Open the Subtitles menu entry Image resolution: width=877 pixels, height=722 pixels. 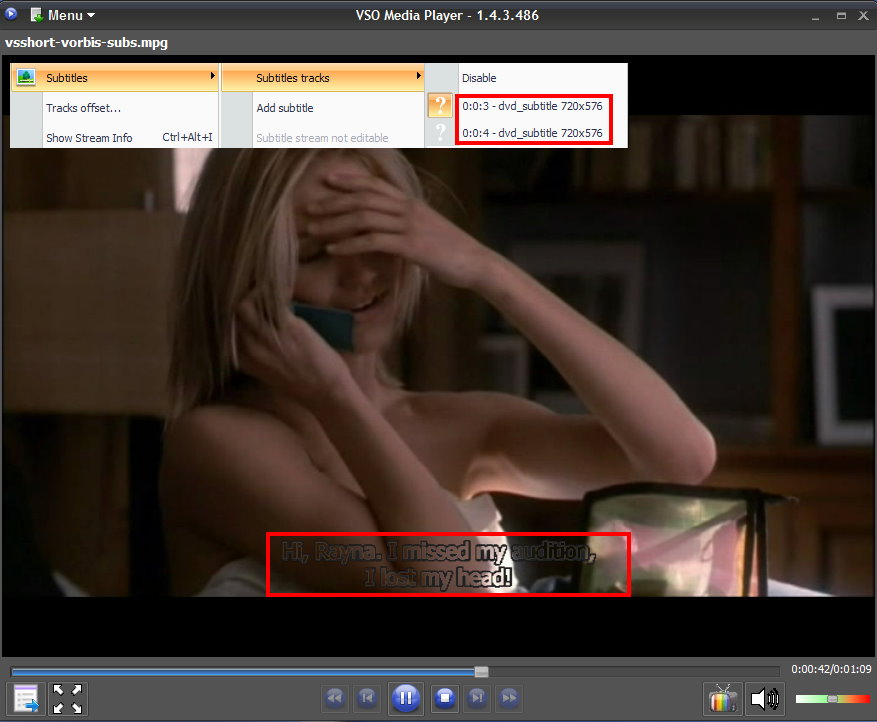click(x=114, y=78)
